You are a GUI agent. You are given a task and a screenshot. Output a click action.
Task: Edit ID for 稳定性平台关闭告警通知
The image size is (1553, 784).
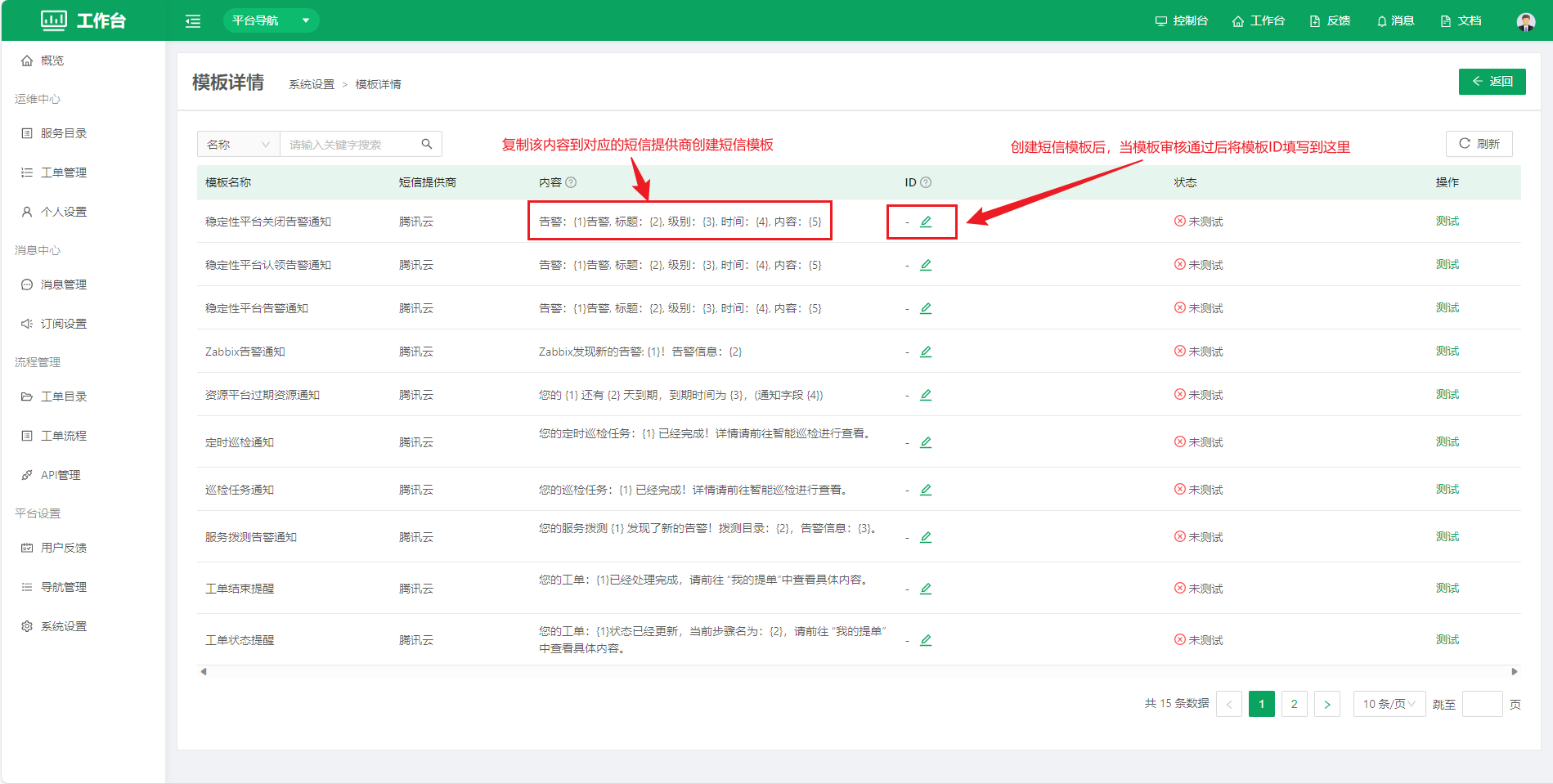[x=926, y=222]
